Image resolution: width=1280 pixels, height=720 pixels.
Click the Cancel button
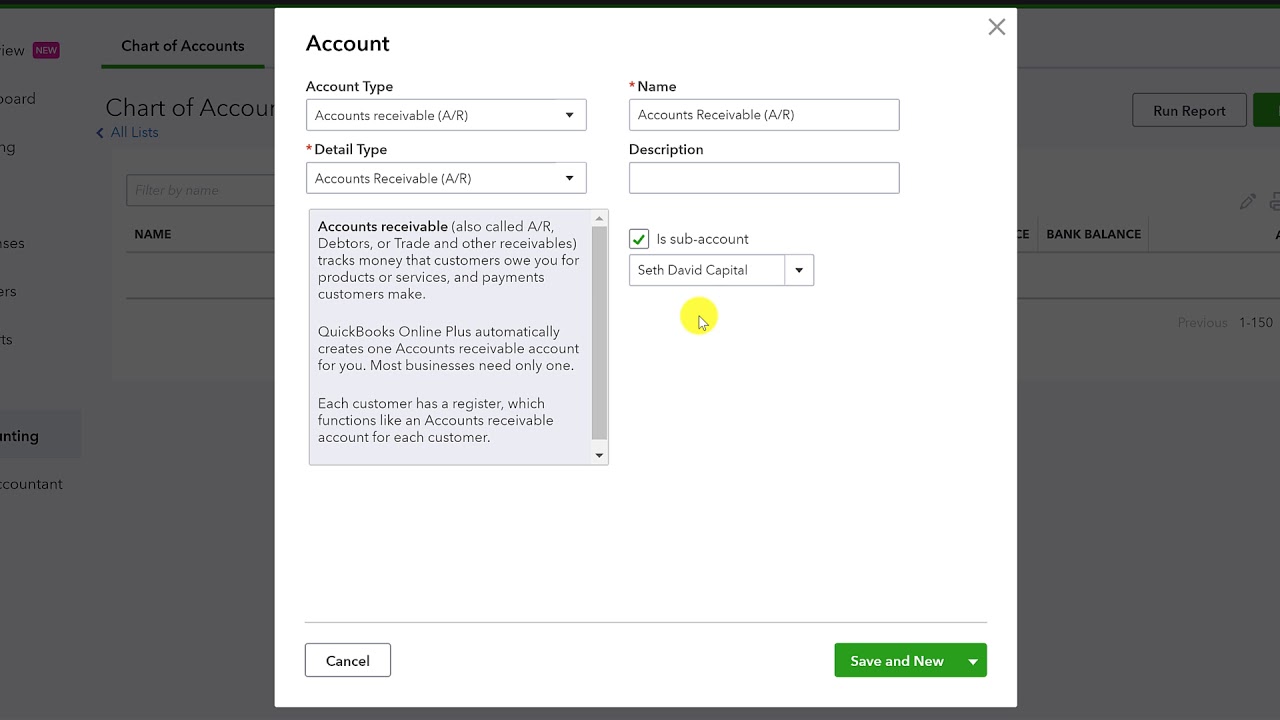[348, 661]
